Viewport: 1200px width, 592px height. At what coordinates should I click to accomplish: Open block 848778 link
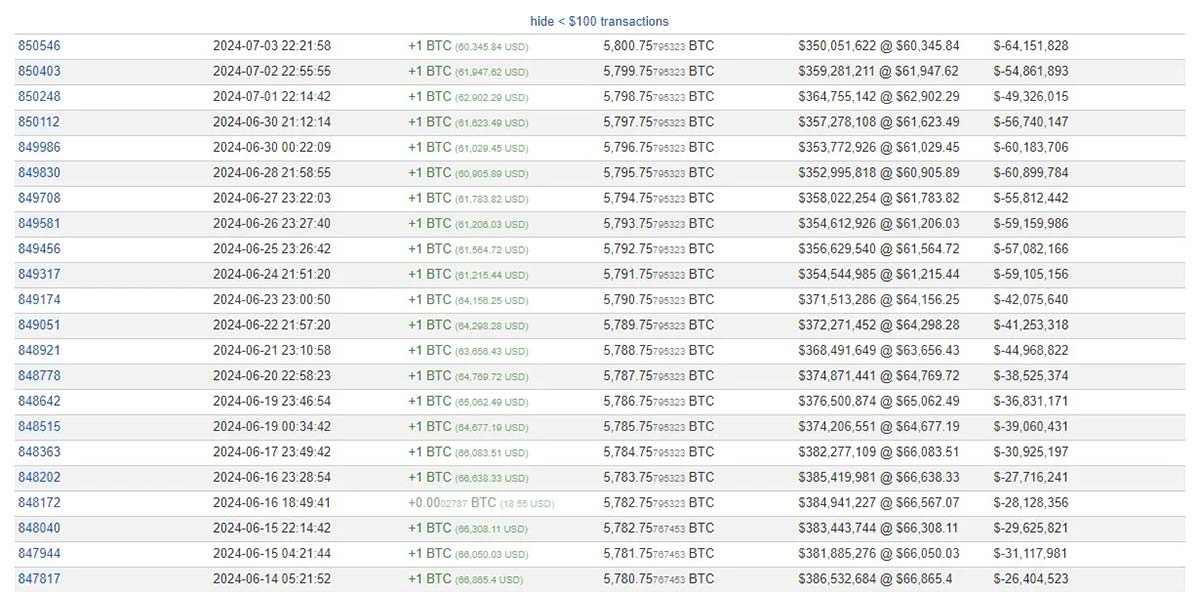(39, 376)
